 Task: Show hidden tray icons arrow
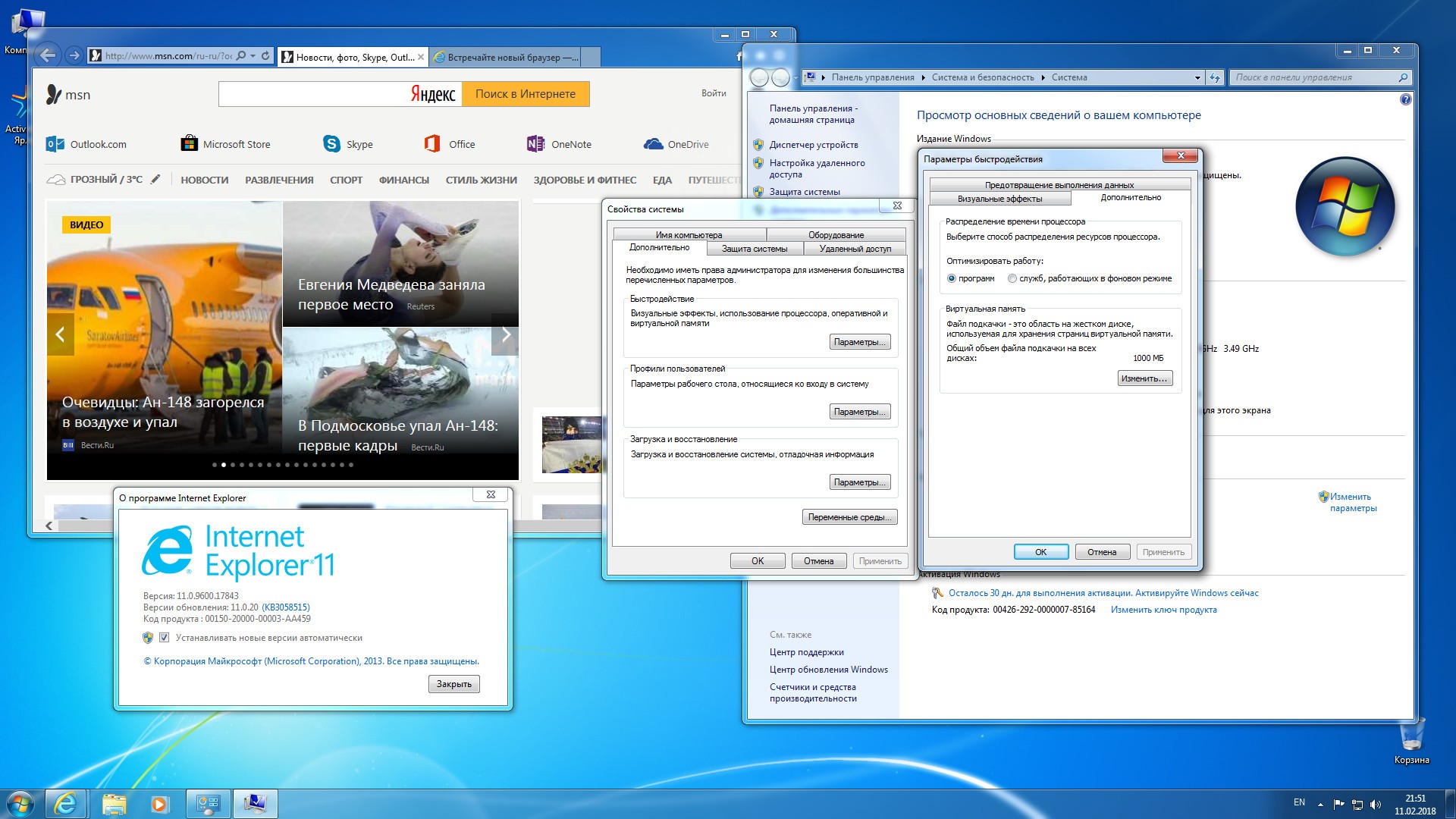pos(1320,804)
